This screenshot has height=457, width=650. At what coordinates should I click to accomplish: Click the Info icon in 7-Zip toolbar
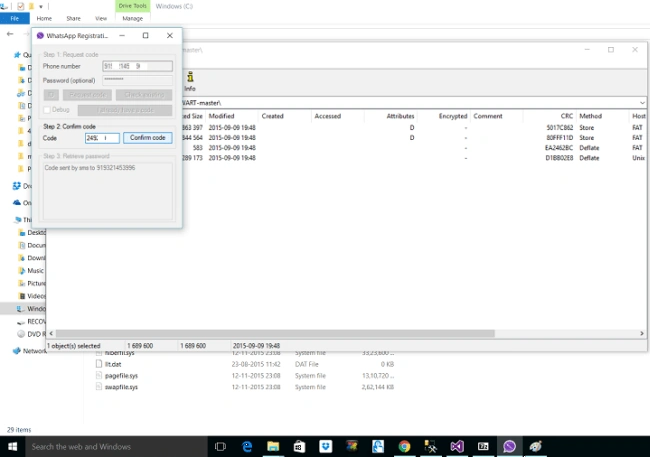[x=190, y=81]
